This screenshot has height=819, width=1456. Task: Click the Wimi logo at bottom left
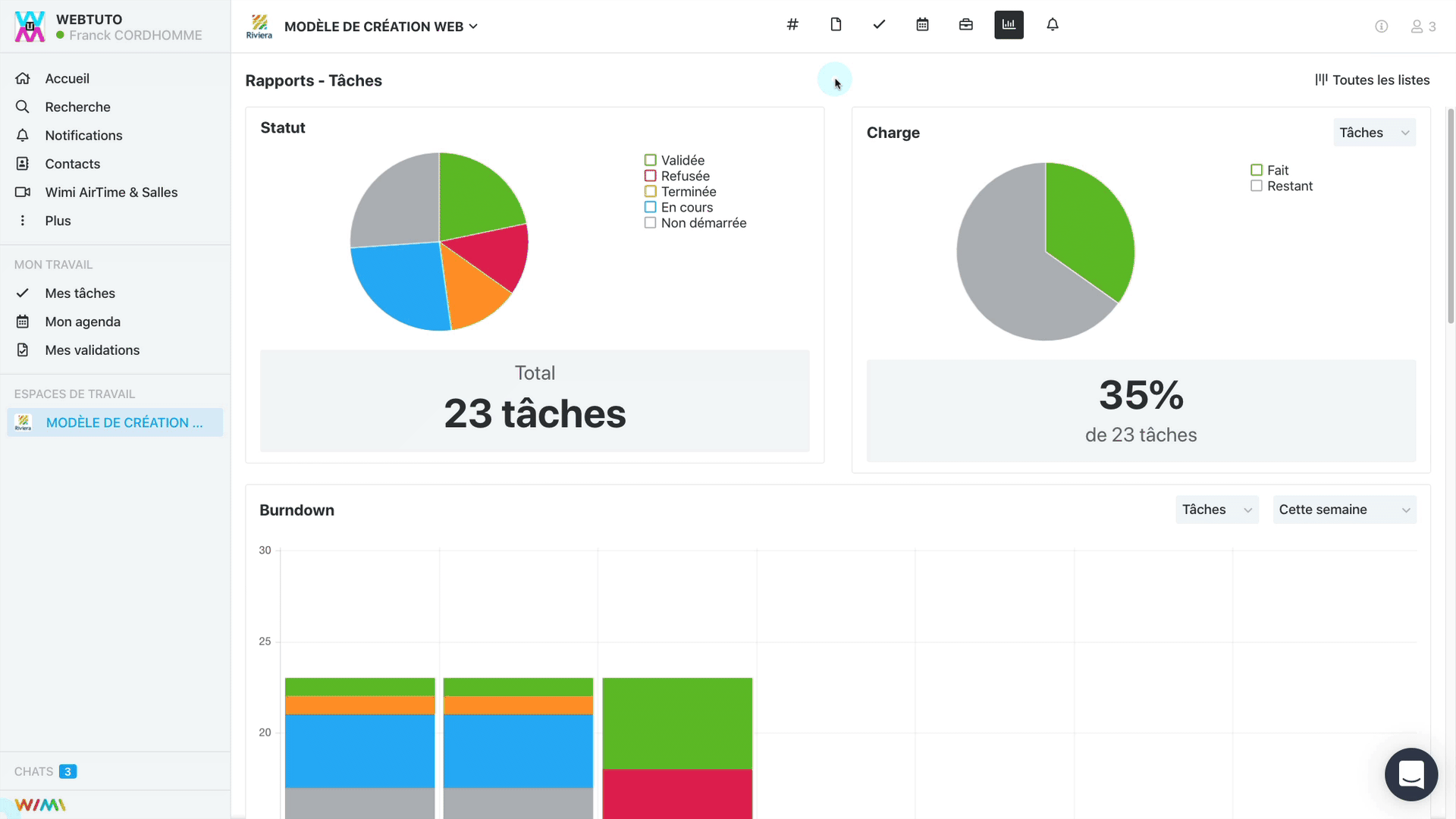point(40,805)
